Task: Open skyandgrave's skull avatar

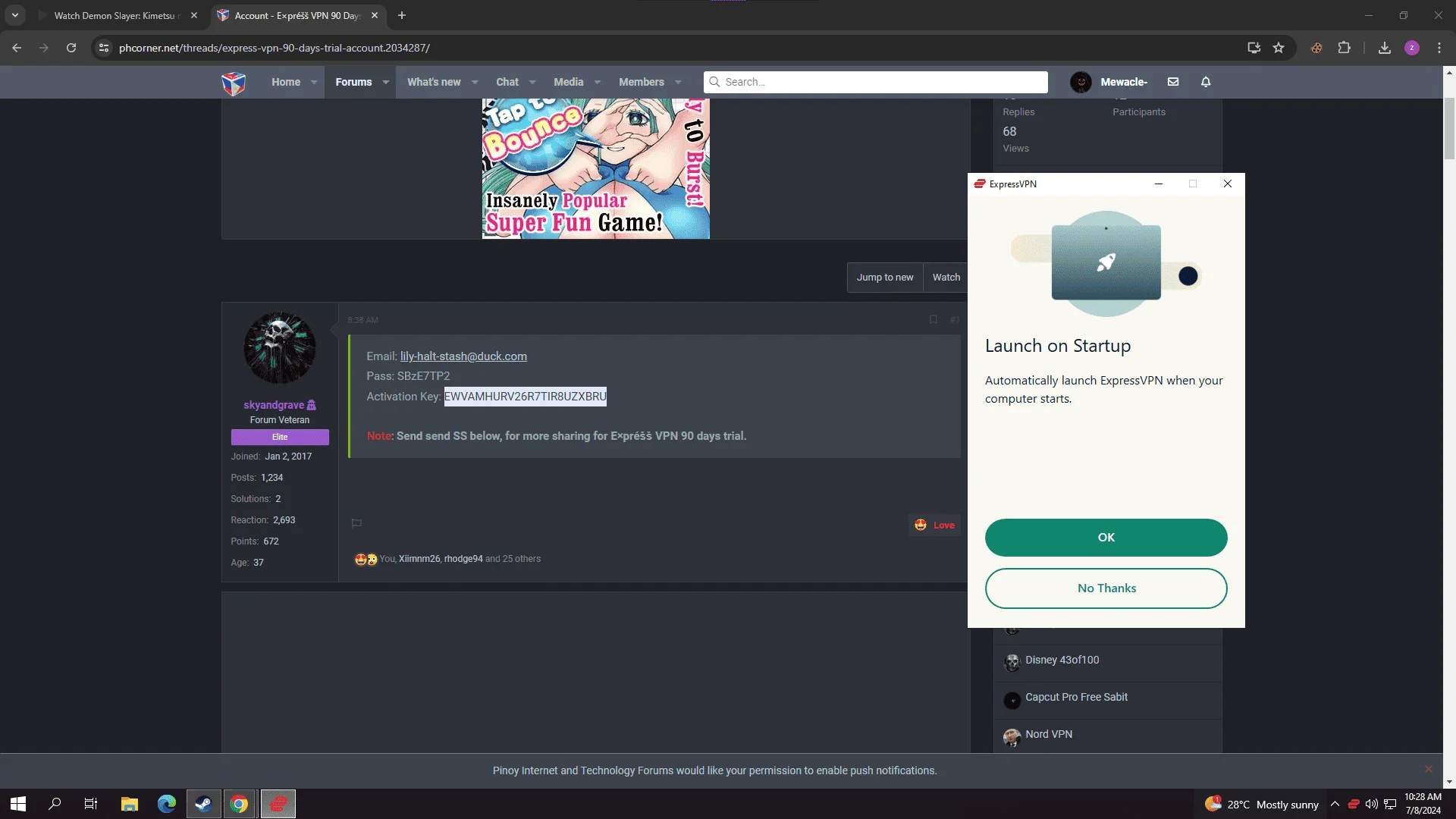Action: [x=280, y=348]
